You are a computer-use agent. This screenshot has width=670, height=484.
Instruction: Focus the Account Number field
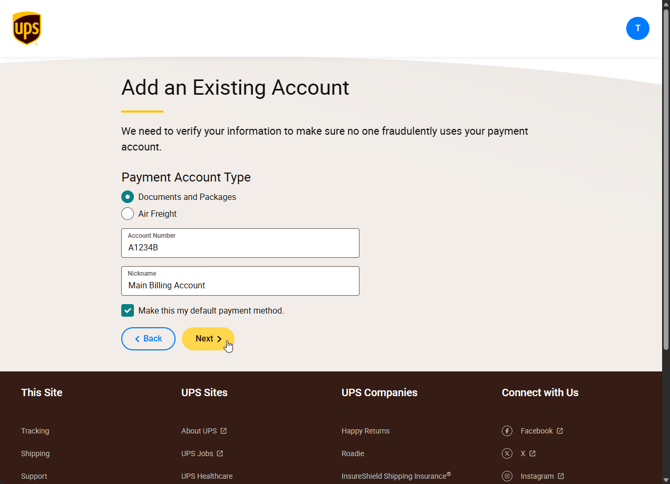(240, 243)
